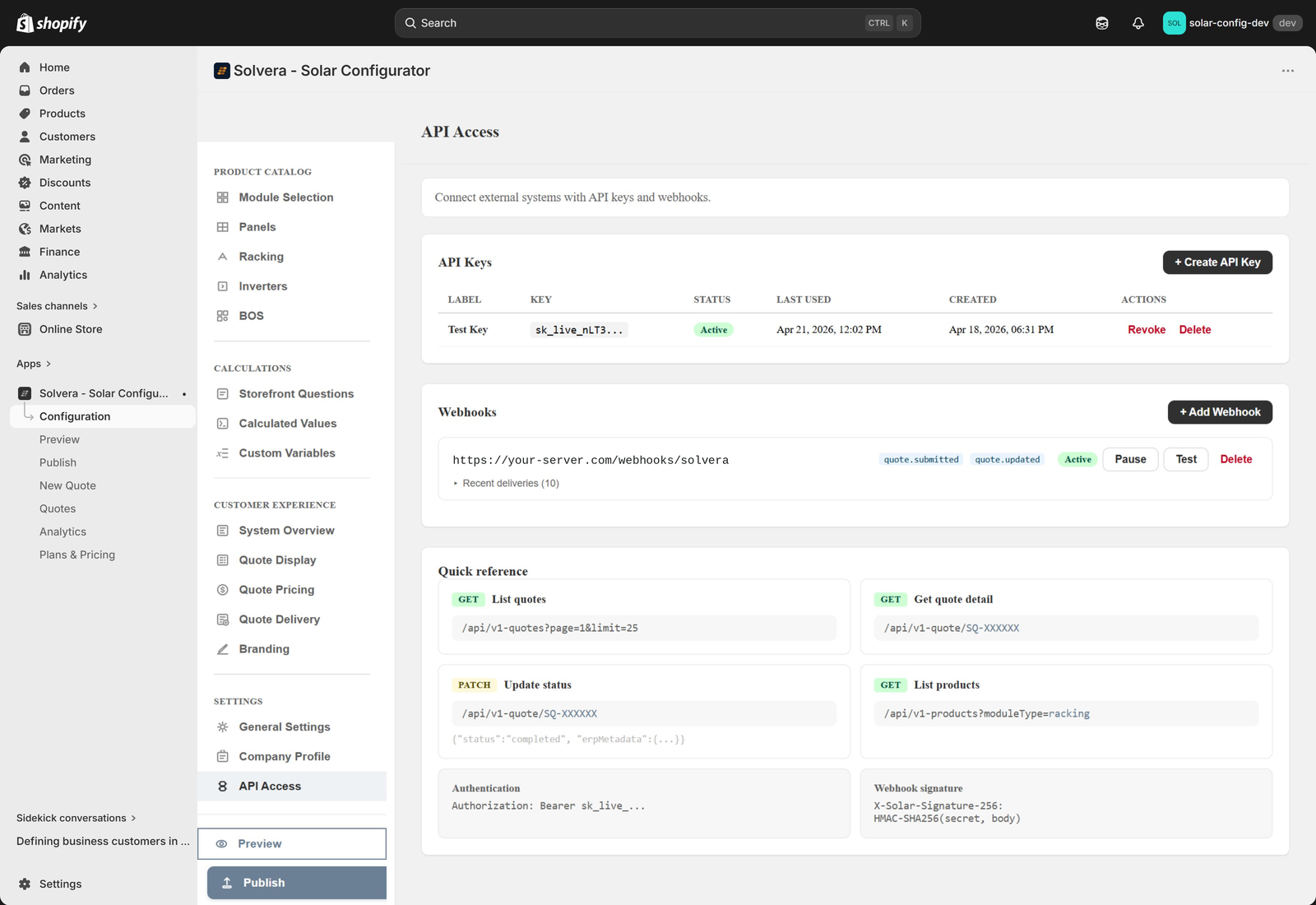
Task: Click the Products tag icon
Action: tap(25, 114)
